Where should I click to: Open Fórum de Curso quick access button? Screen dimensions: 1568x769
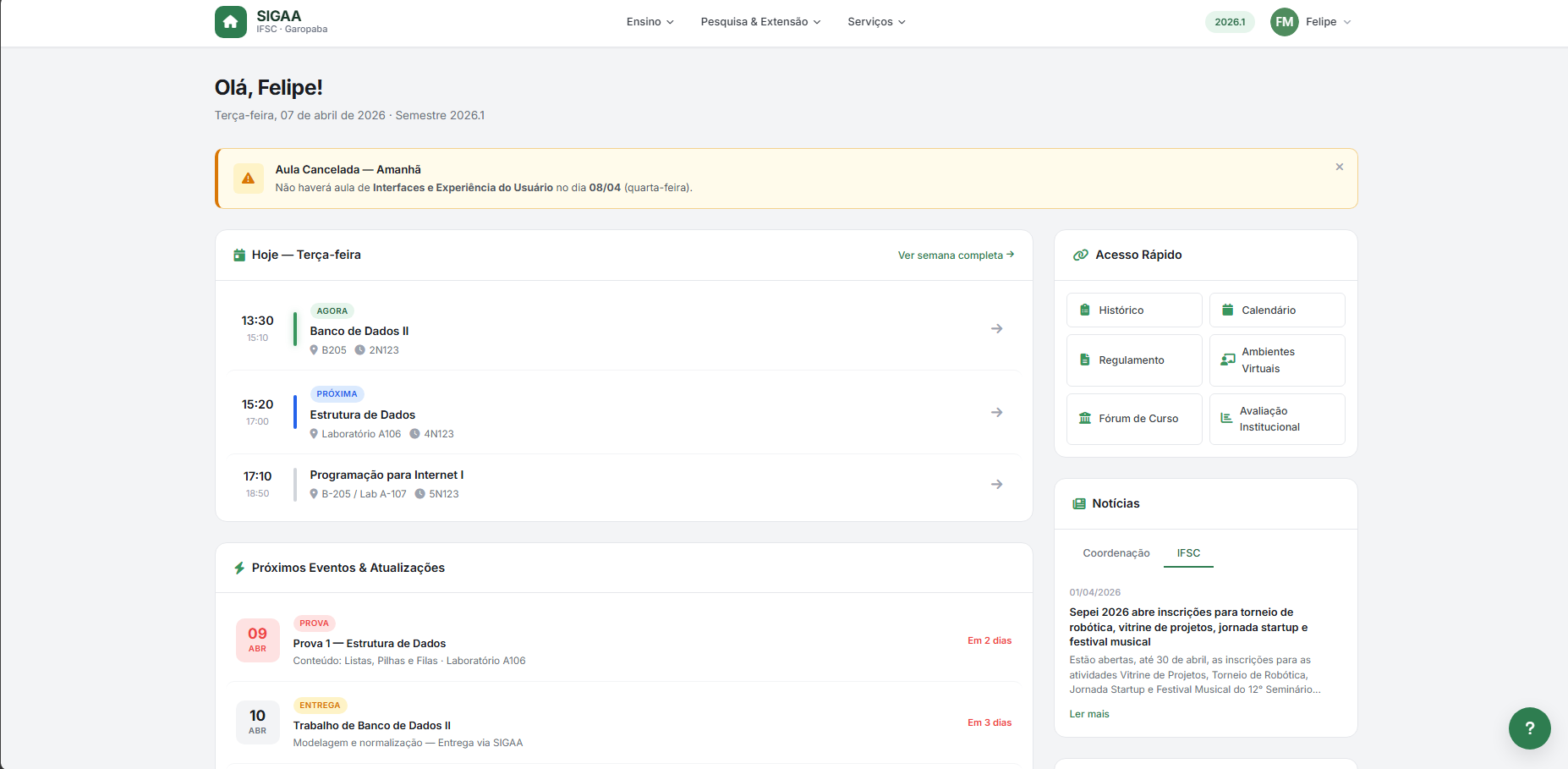point(1134,419)
